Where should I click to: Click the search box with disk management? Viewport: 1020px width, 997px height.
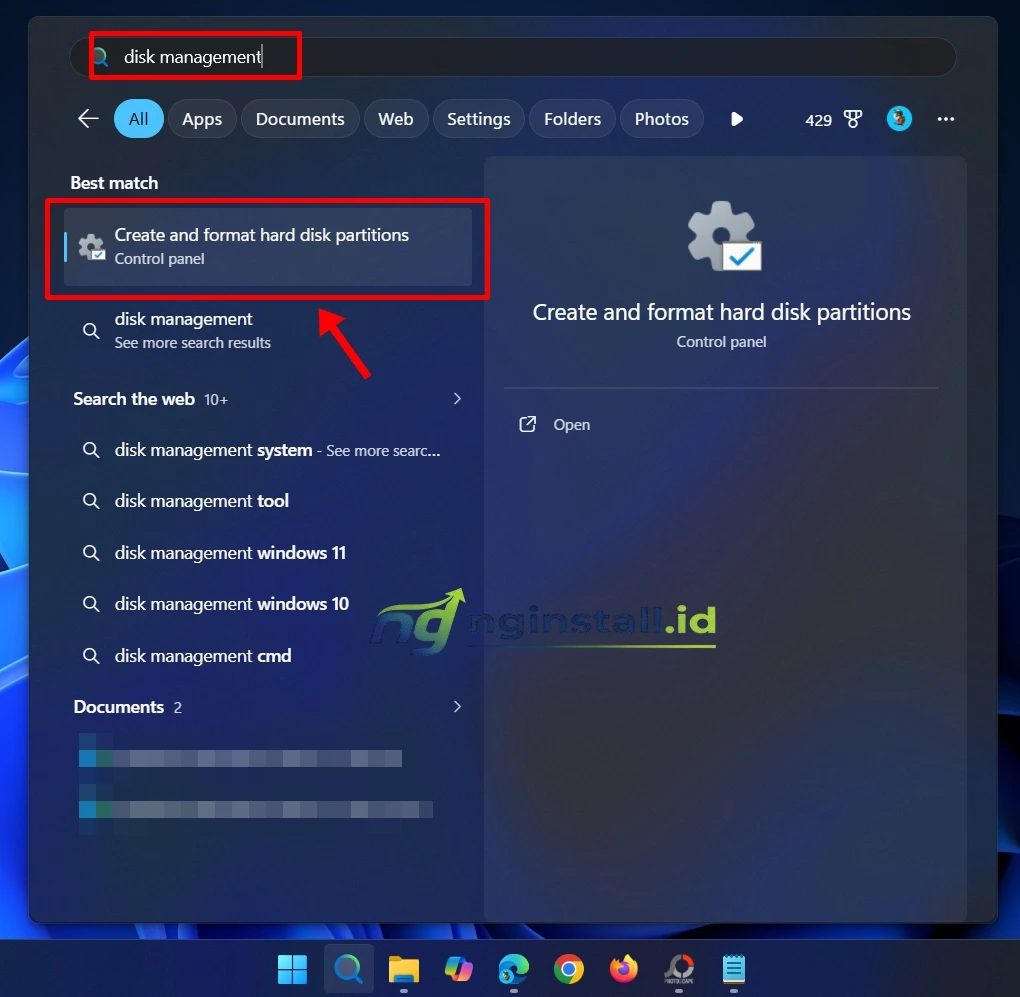[x=513, y=57]
